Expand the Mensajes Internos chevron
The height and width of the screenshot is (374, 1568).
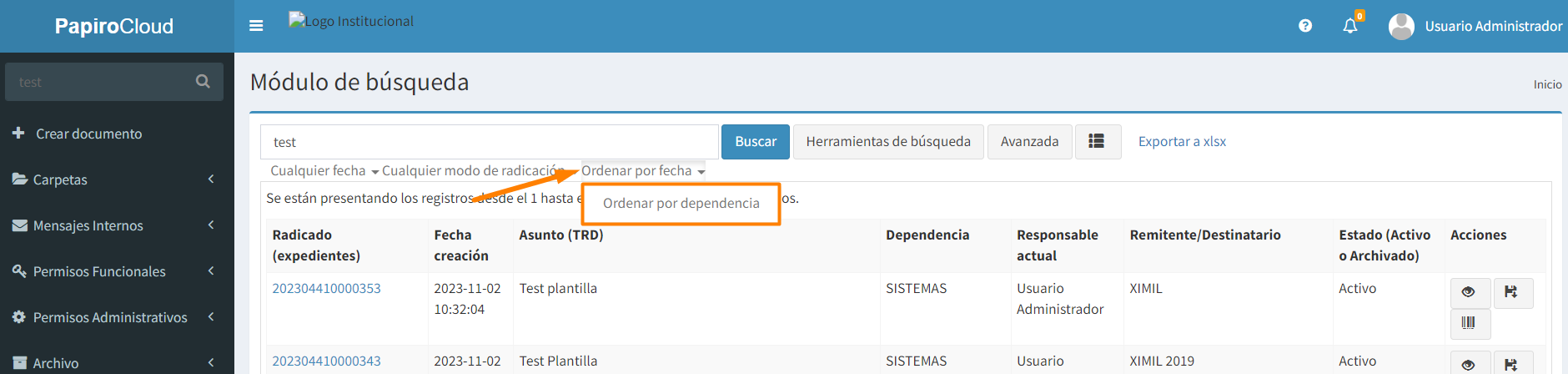(x=211, y=225)
